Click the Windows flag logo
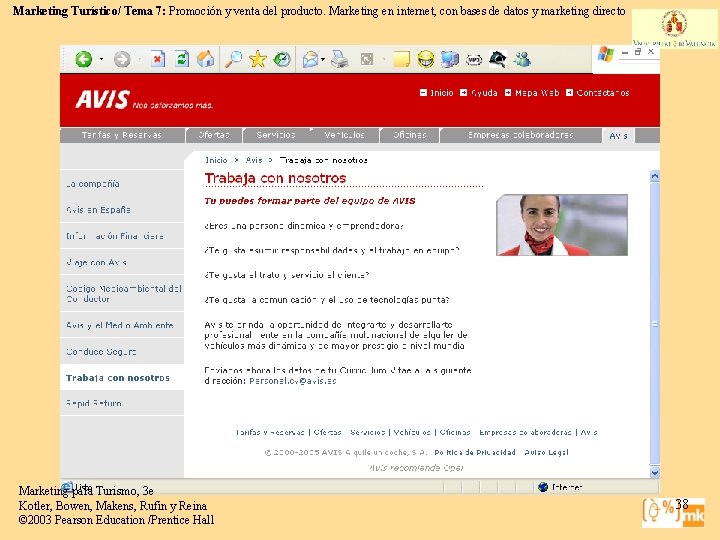 606,55
